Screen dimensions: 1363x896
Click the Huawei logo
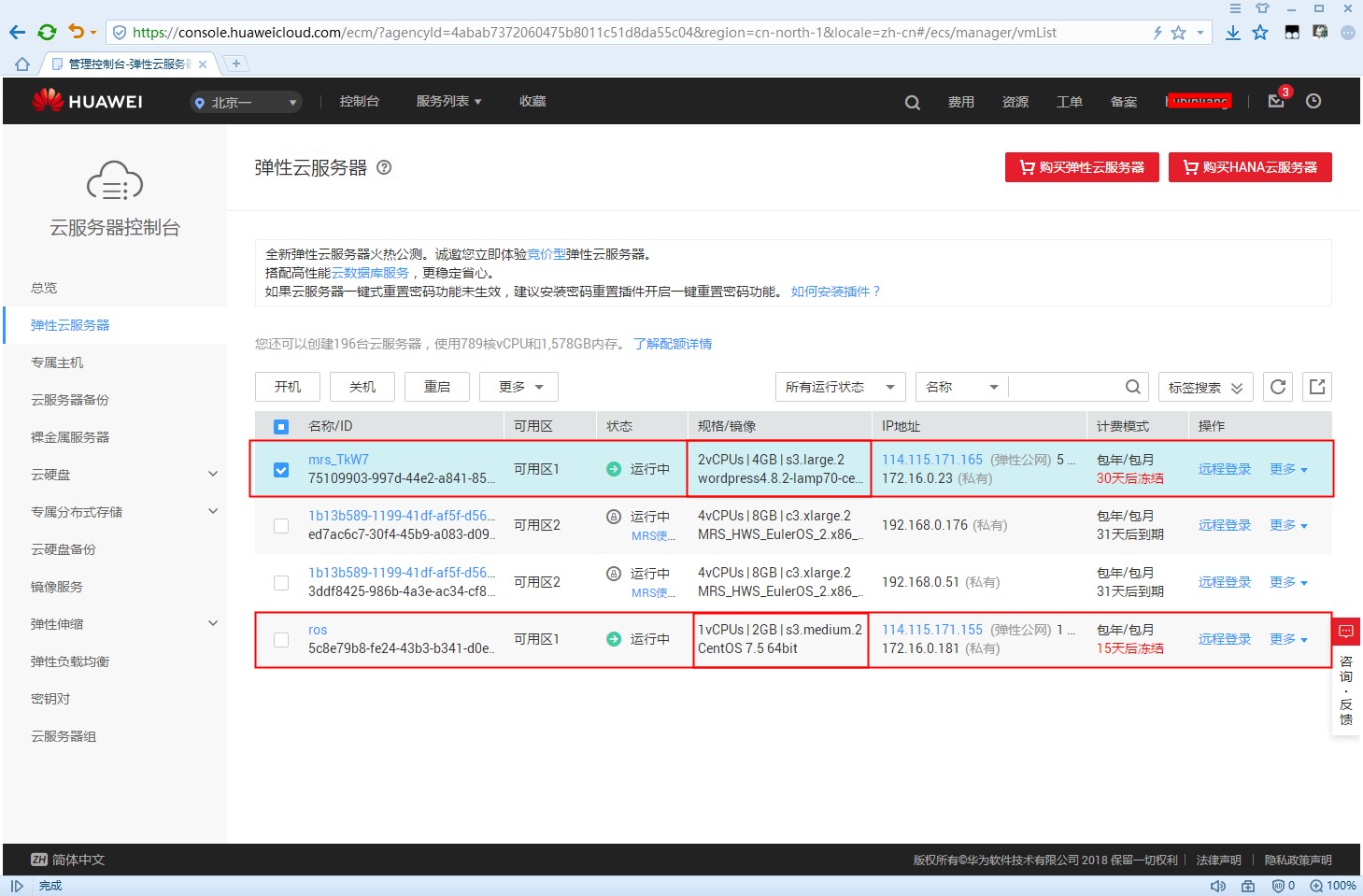[x=87, y=101]
